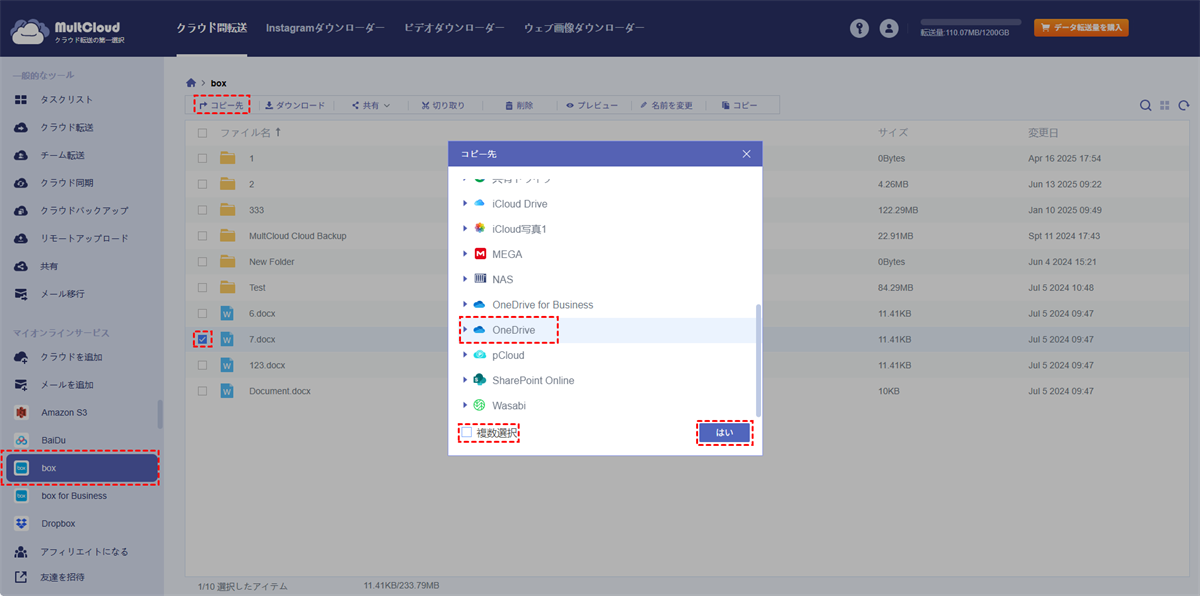Select BaiDu cloud service
This screenshot has height=596, width=1200.
point(54,440)
